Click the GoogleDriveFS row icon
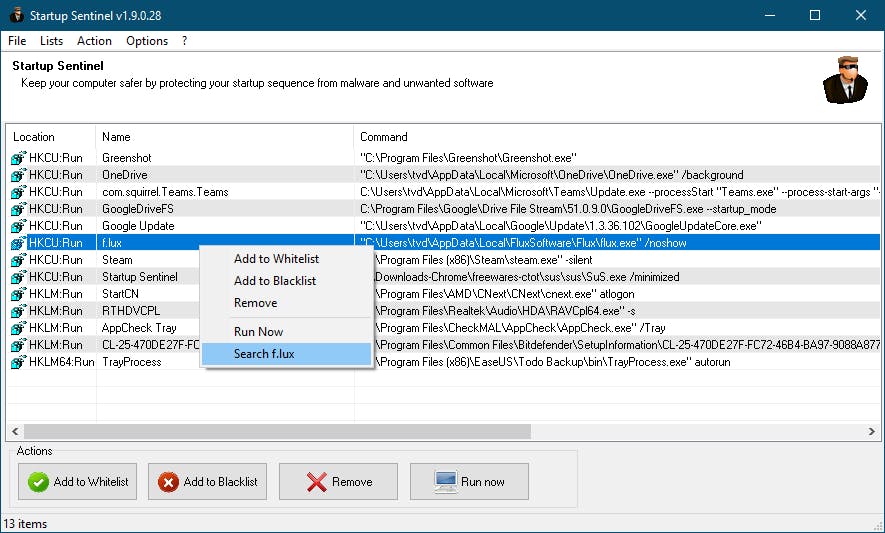 click(19, 209)
